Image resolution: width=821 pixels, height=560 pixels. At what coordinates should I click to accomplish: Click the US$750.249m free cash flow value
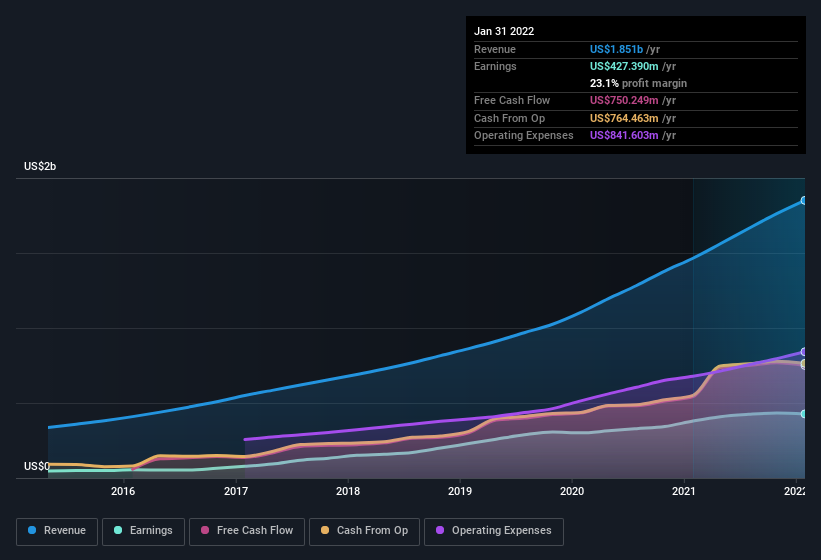tap(624, 100)
